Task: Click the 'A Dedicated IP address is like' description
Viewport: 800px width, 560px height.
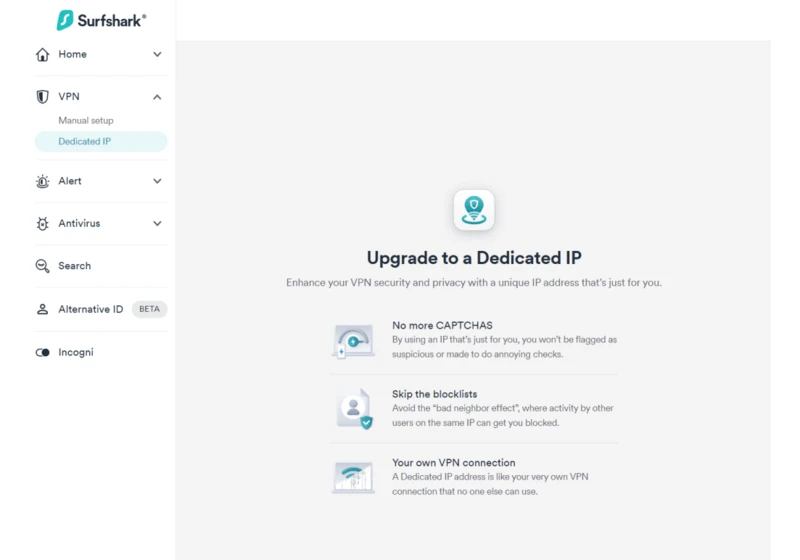Action: click(490, 484)
